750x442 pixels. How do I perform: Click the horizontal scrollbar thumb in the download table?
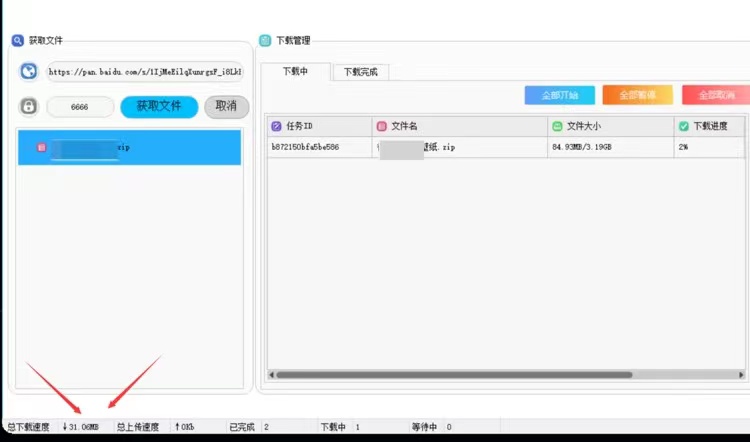[x=454, y=375]
